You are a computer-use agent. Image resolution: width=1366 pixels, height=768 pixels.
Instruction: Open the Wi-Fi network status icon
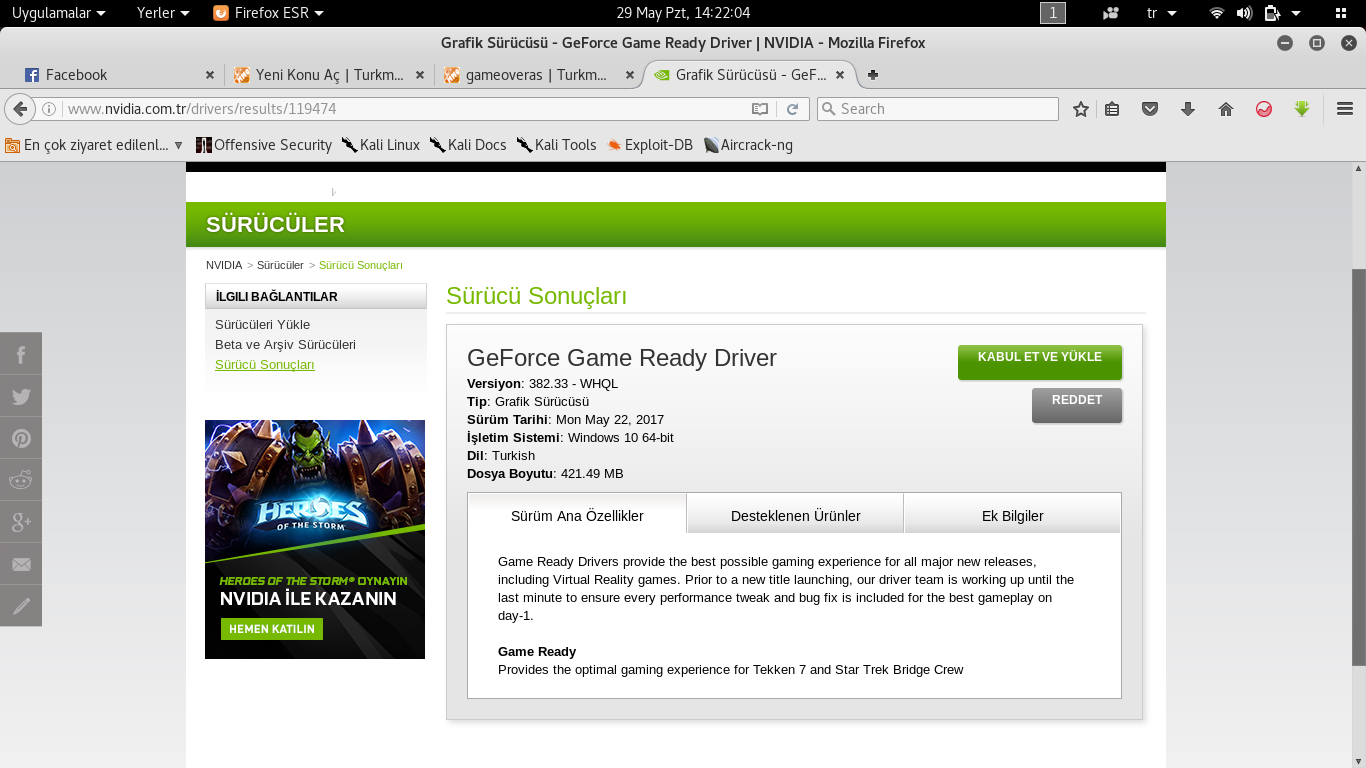click(x=1216, y=13)
